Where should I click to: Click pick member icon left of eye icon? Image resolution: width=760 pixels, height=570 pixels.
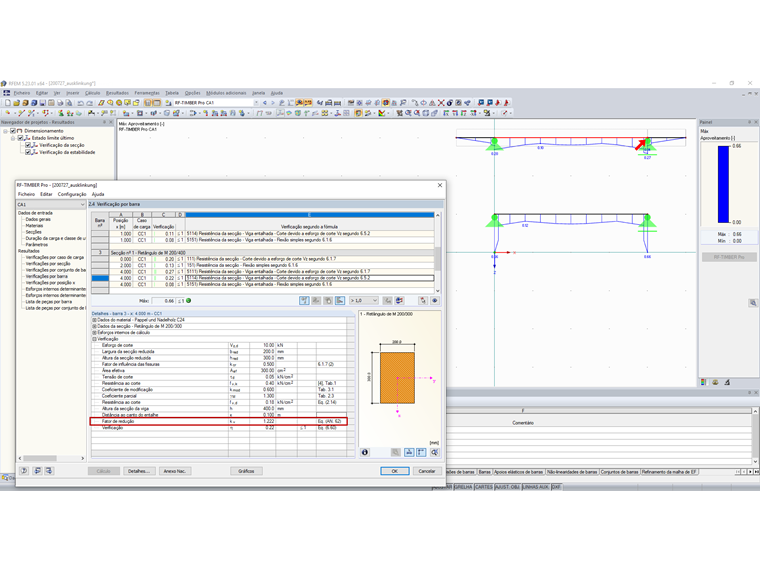click(423, 301)
